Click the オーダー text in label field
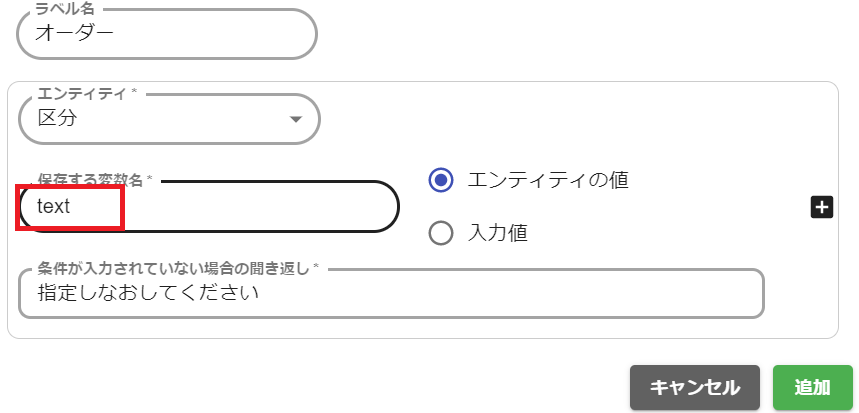Screen dimensions: 859x413 click(x=76, y=32)
